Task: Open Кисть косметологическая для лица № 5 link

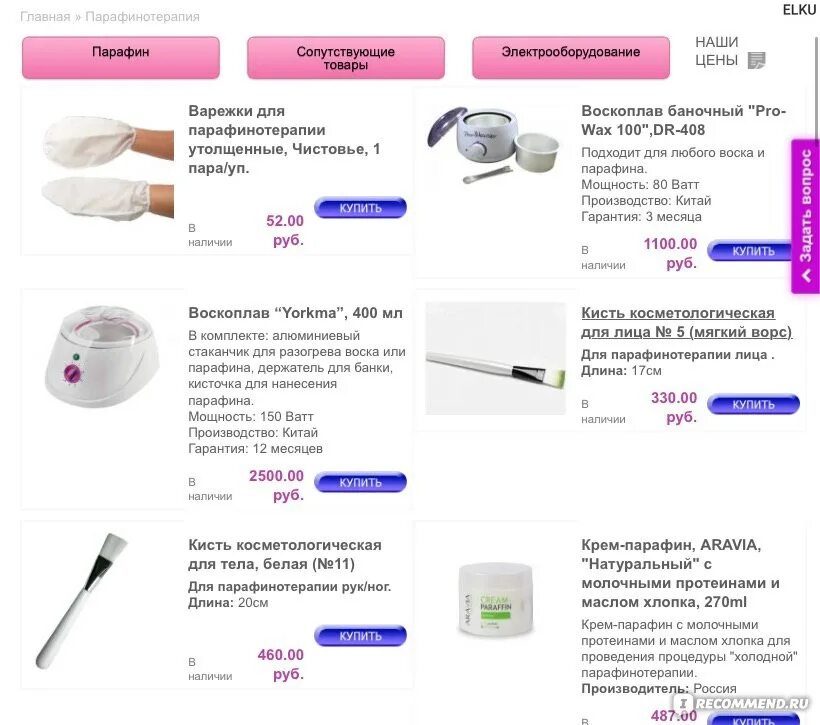Action: (x=687, y=322)
